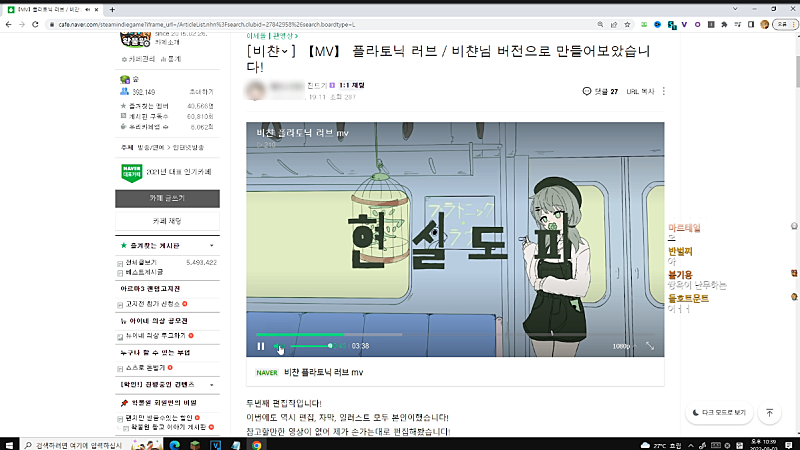Open Chrome from the taskbar
Viewport: 800px width, 450px height.
257,445
